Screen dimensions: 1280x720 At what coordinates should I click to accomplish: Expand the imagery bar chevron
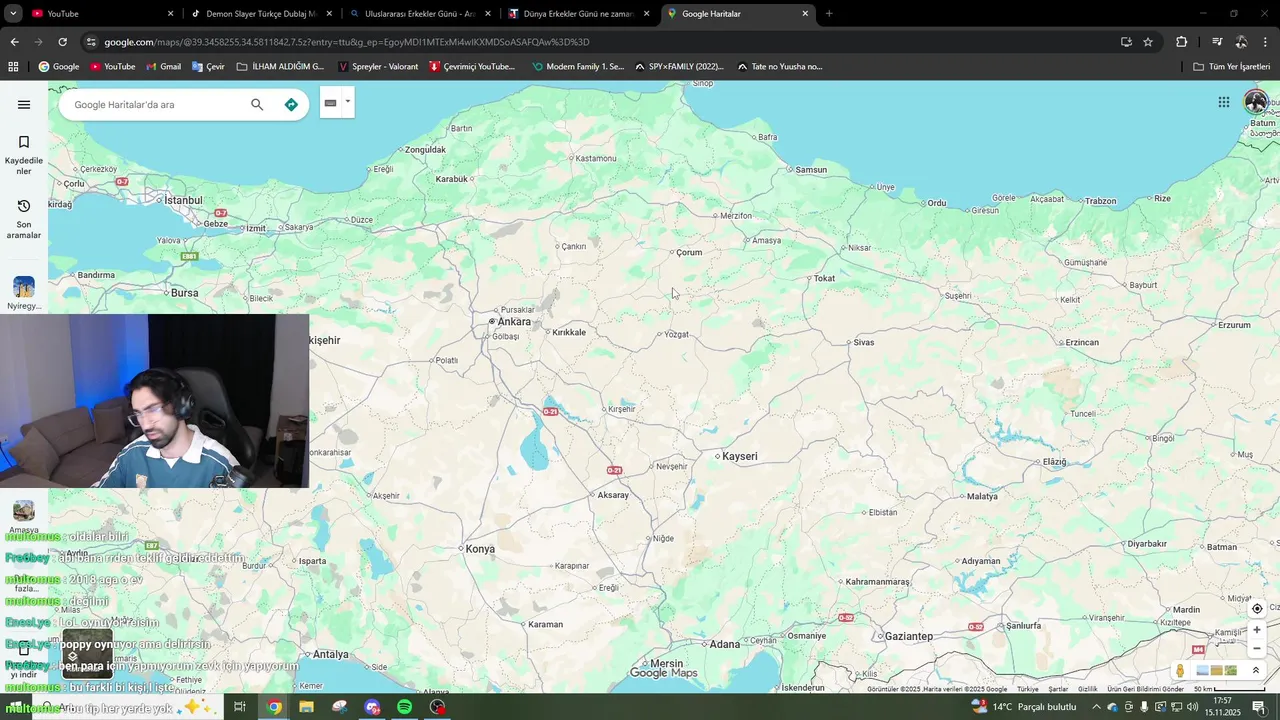pyautogui.click(x=1256, y=670)
